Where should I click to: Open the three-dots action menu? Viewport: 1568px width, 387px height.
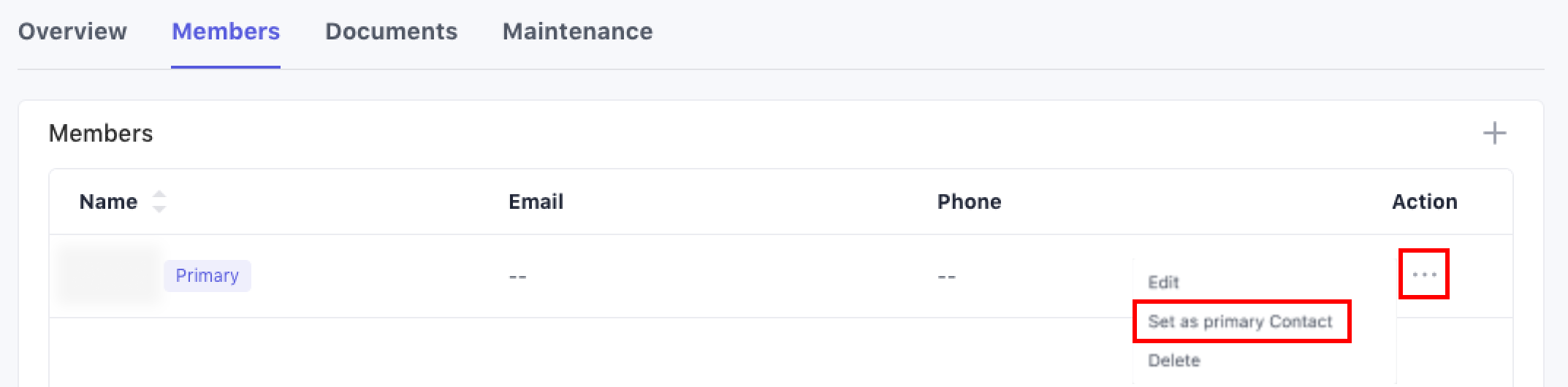(1424, 275)
